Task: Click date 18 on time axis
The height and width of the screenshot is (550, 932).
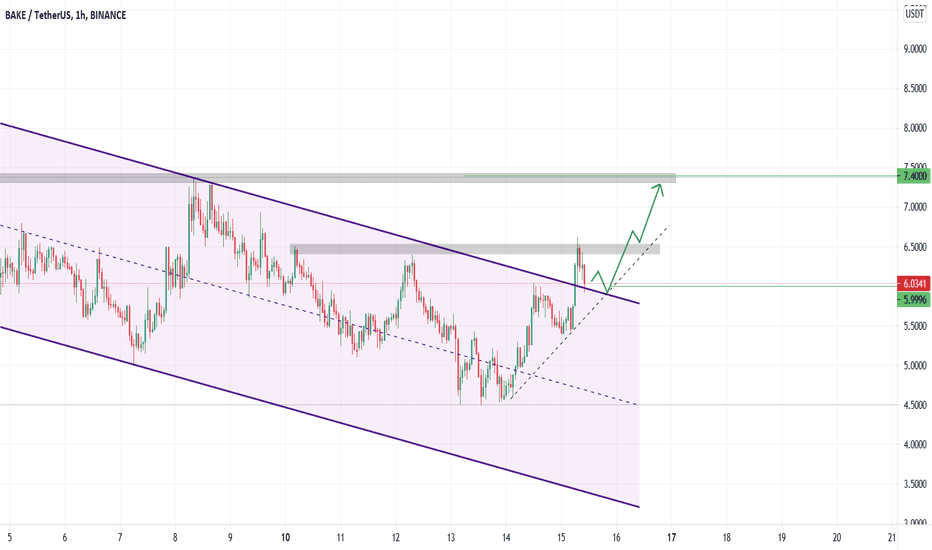Action: pyautogui.click(x=727, y=538)
